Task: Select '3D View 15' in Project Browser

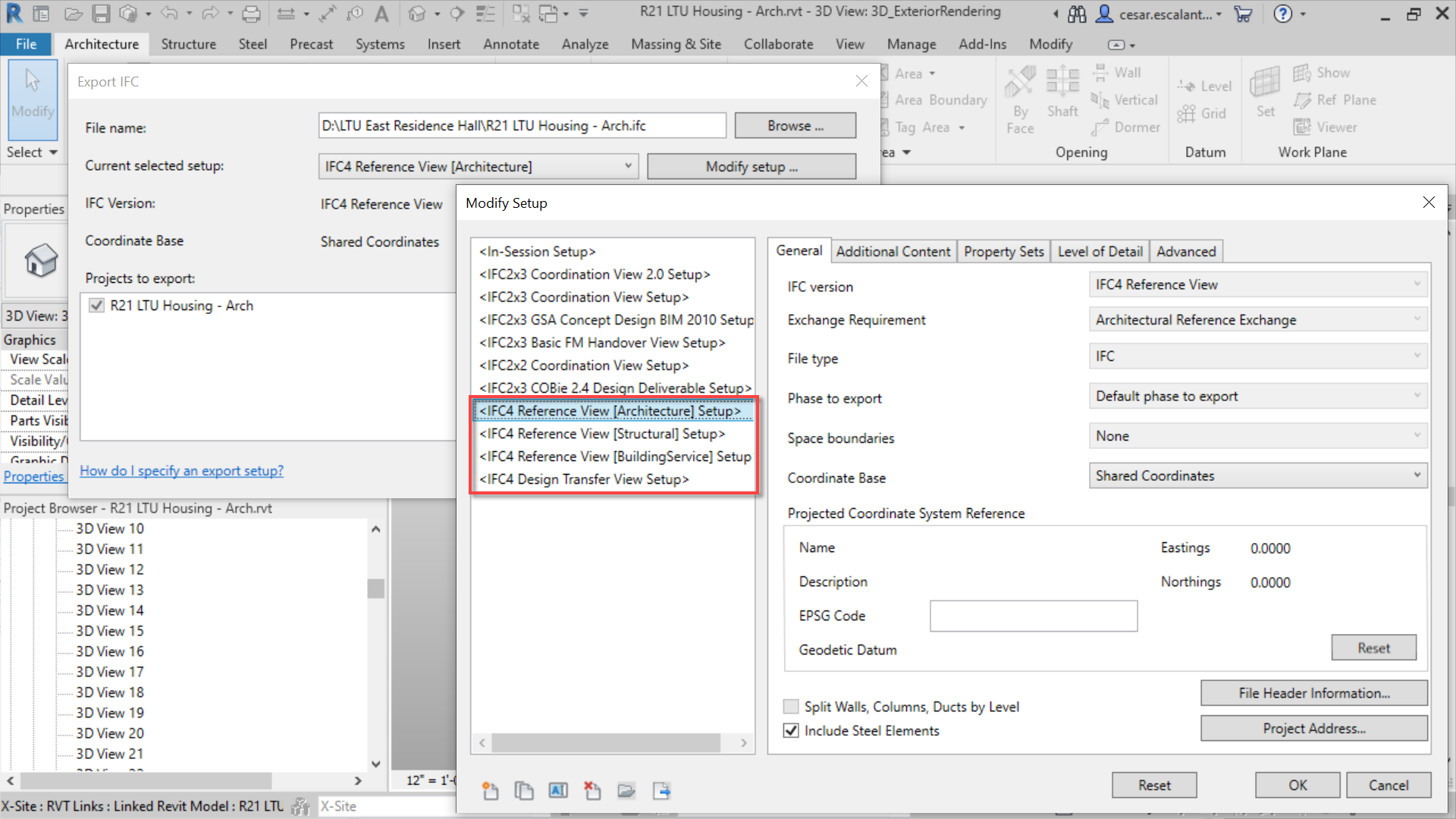Action: (x=110, y=631)
